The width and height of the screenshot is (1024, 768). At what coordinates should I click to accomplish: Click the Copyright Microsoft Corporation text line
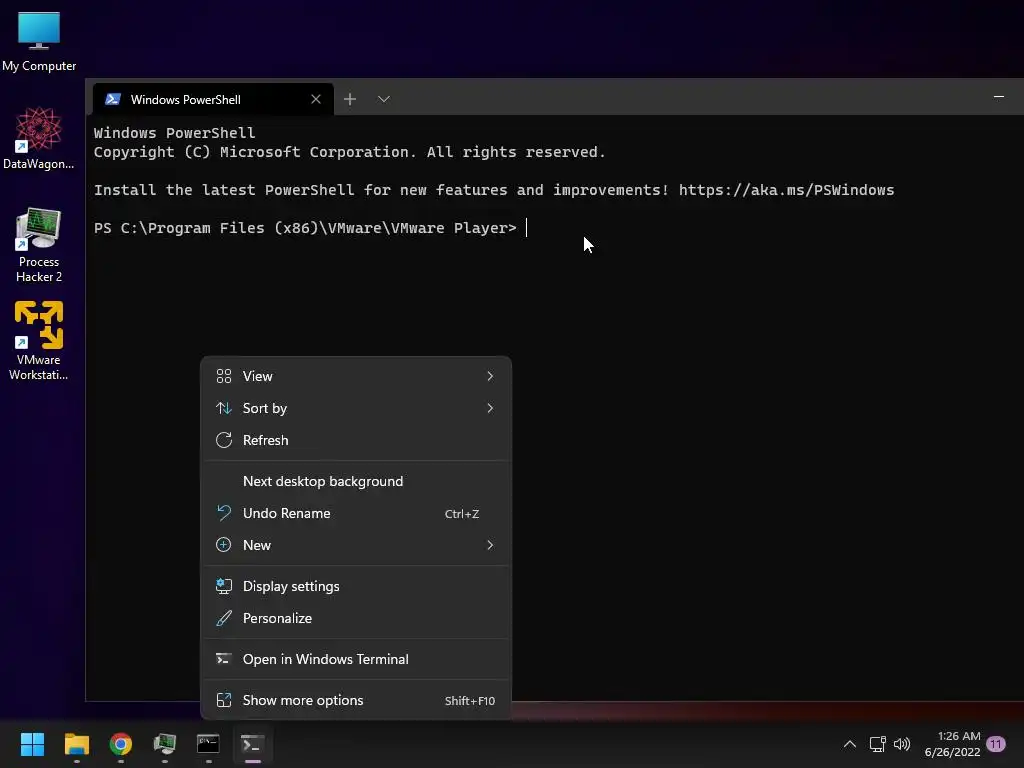click(349, 152)
